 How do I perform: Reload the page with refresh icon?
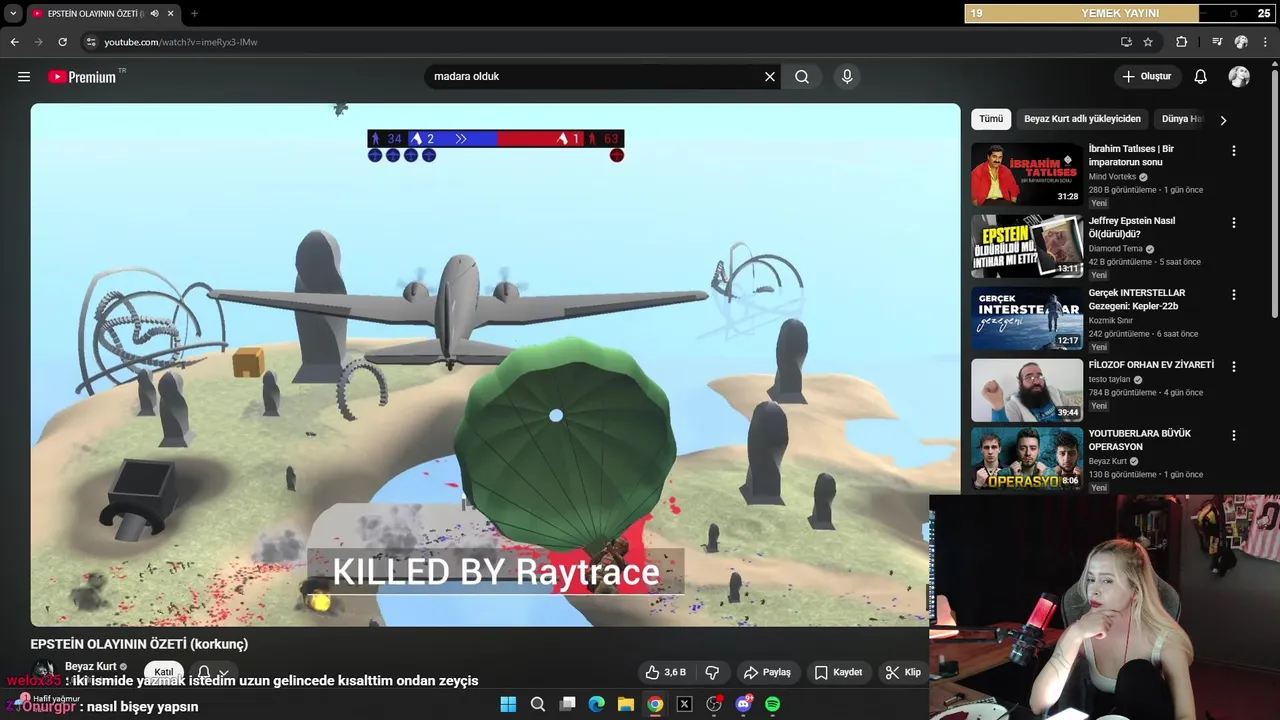pyautogui.click(x=62, y=42)
